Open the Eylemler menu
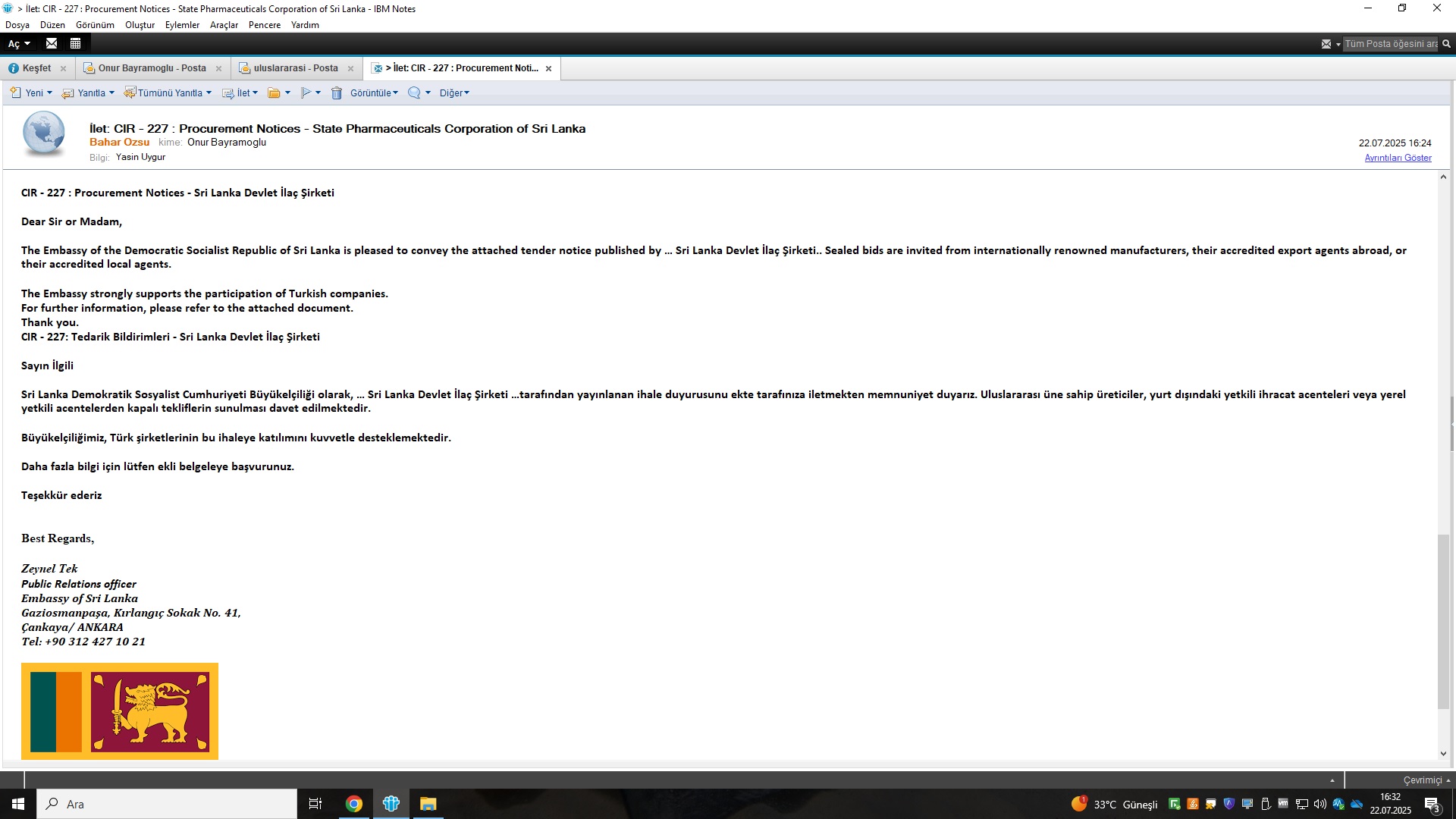This screenshot has width=1456, height=819. click(182, 25)
